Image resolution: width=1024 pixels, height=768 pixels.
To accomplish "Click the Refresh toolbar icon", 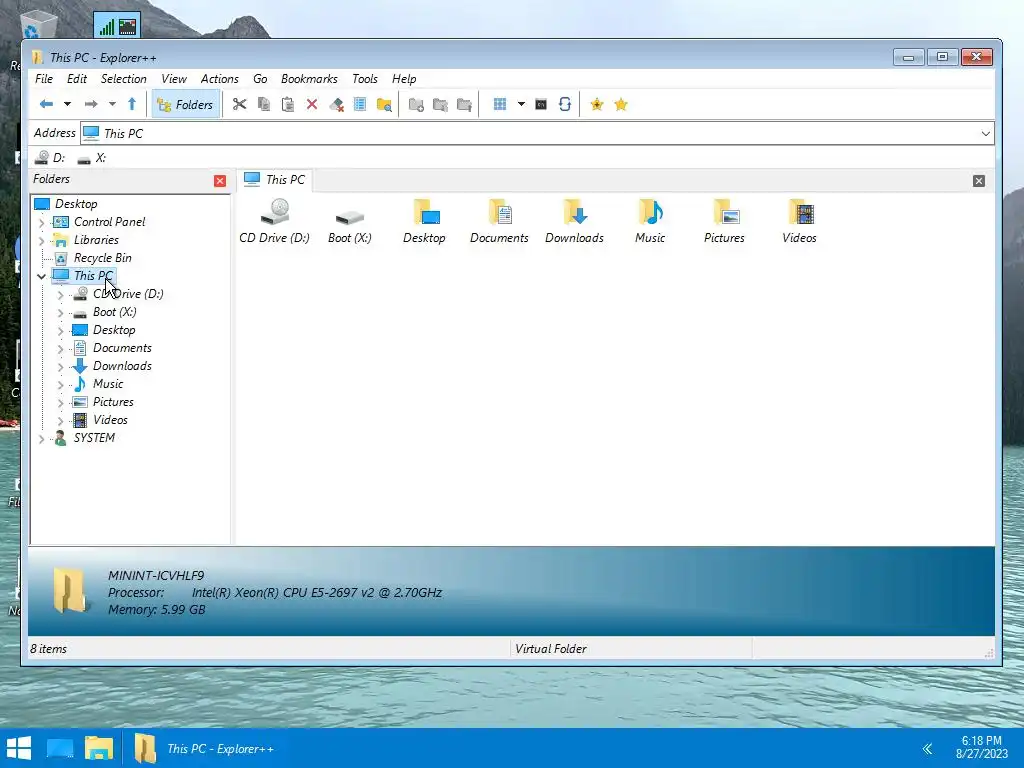I will 565,104.
